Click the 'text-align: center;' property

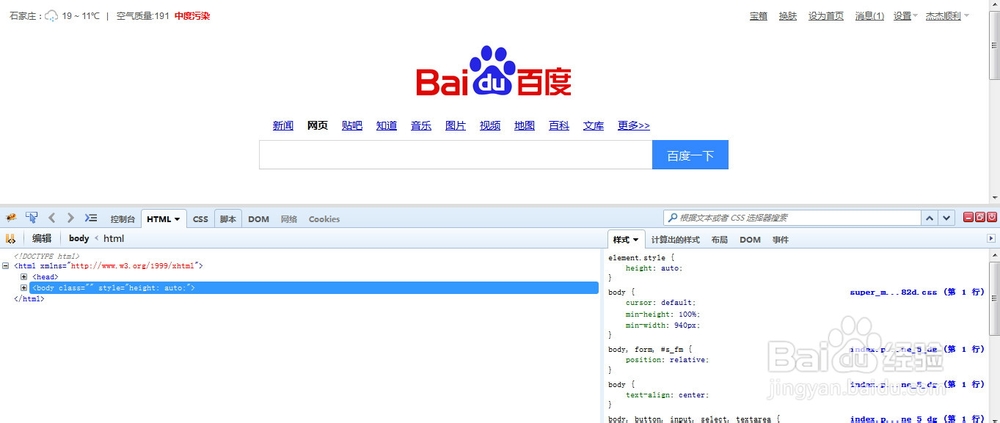[666, 395]
